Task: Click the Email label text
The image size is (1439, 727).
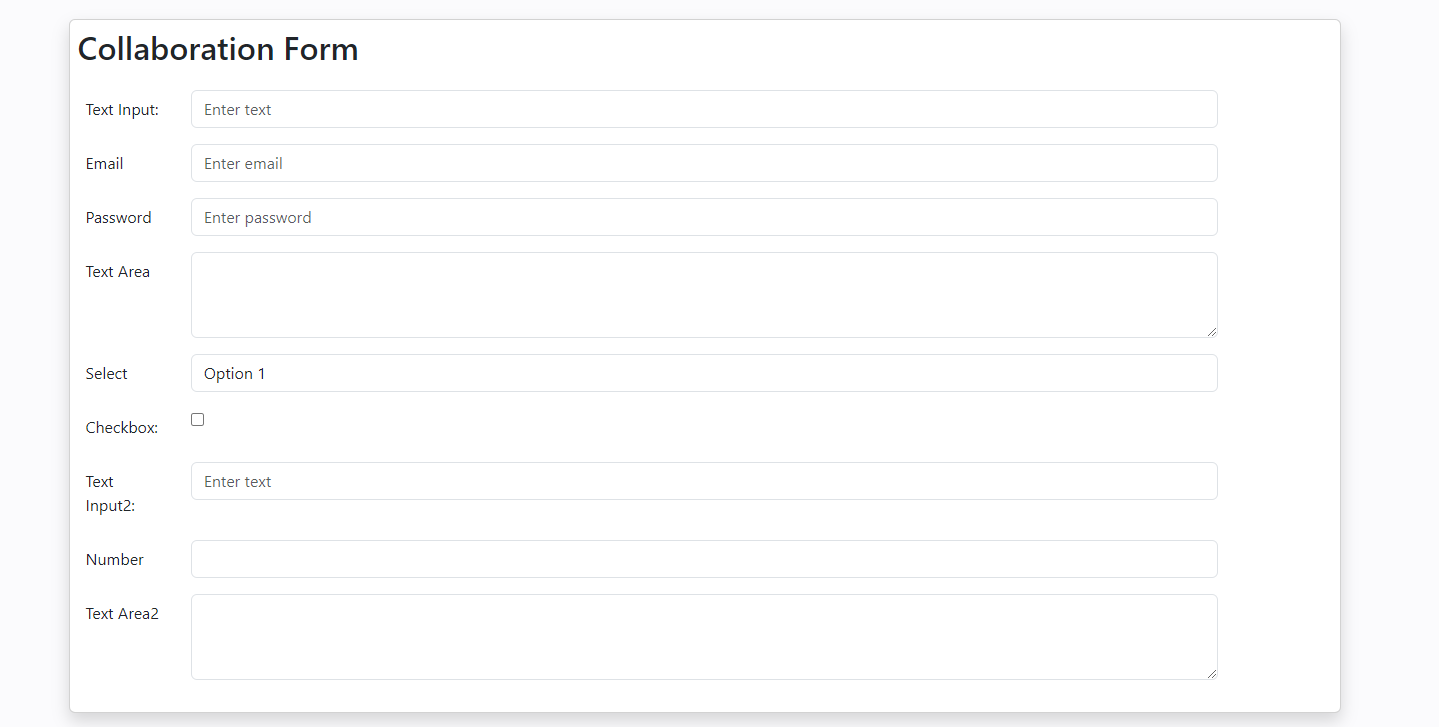Action: coord(105,164)
